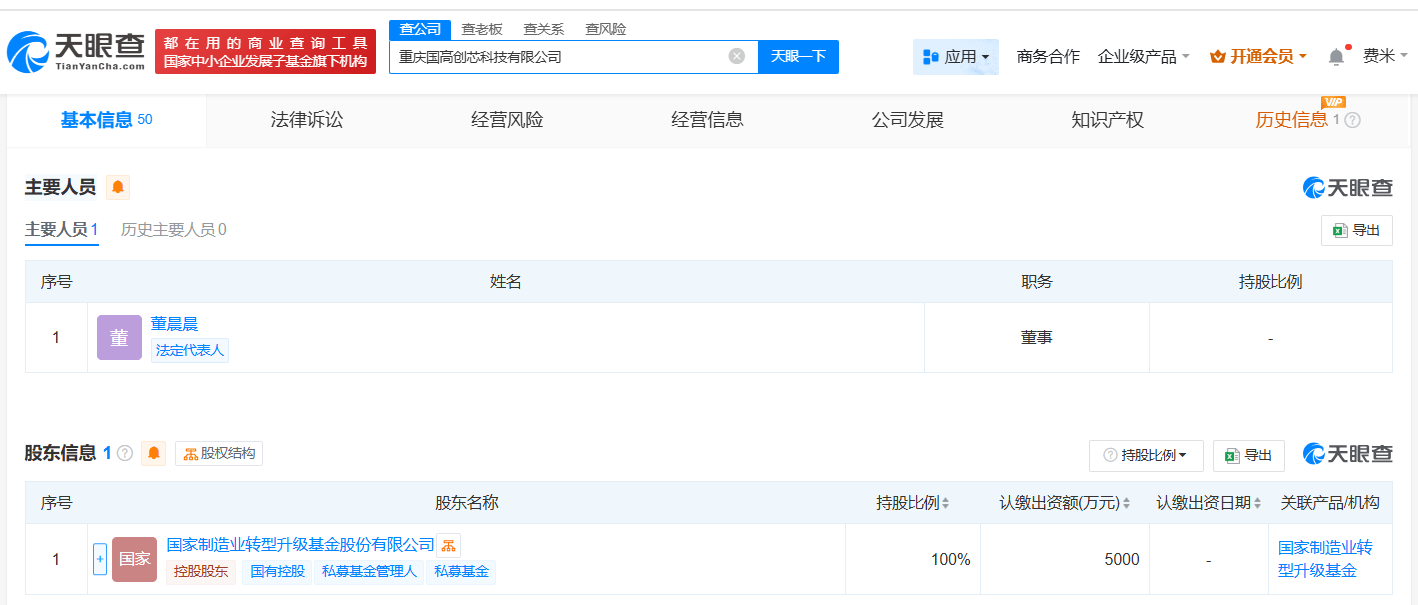Sort shareholders by 持股比例 column
Image resolution: width=1418 pixels, height=605 pixels.
pos(945,503)
